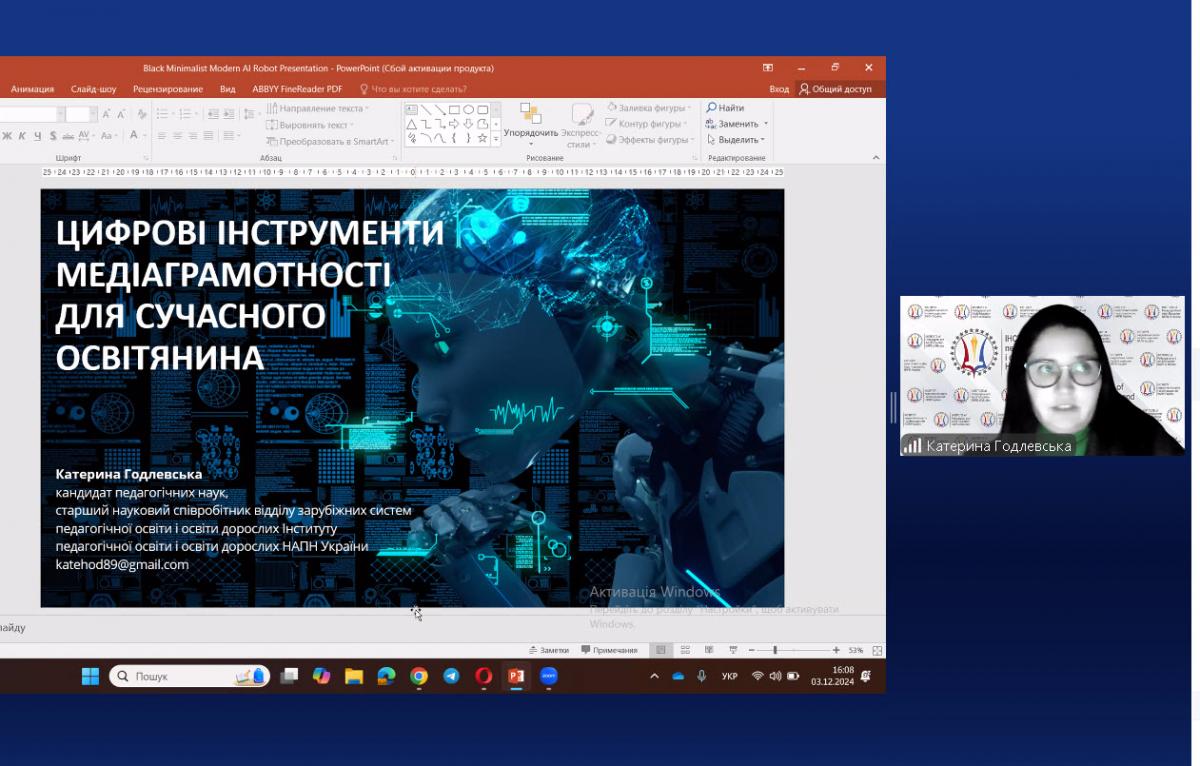The image size is (1200, 766).
Task: Click zoom out minus button
Action: (x=751, y=650)
